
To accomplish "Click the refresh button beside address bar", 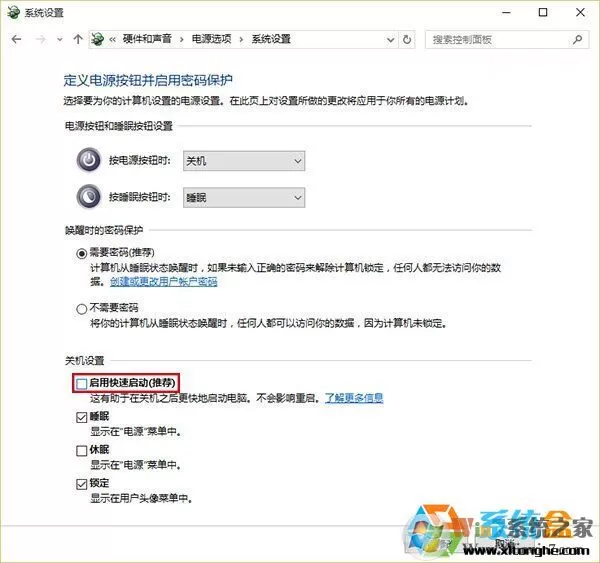I will point(407,39).
